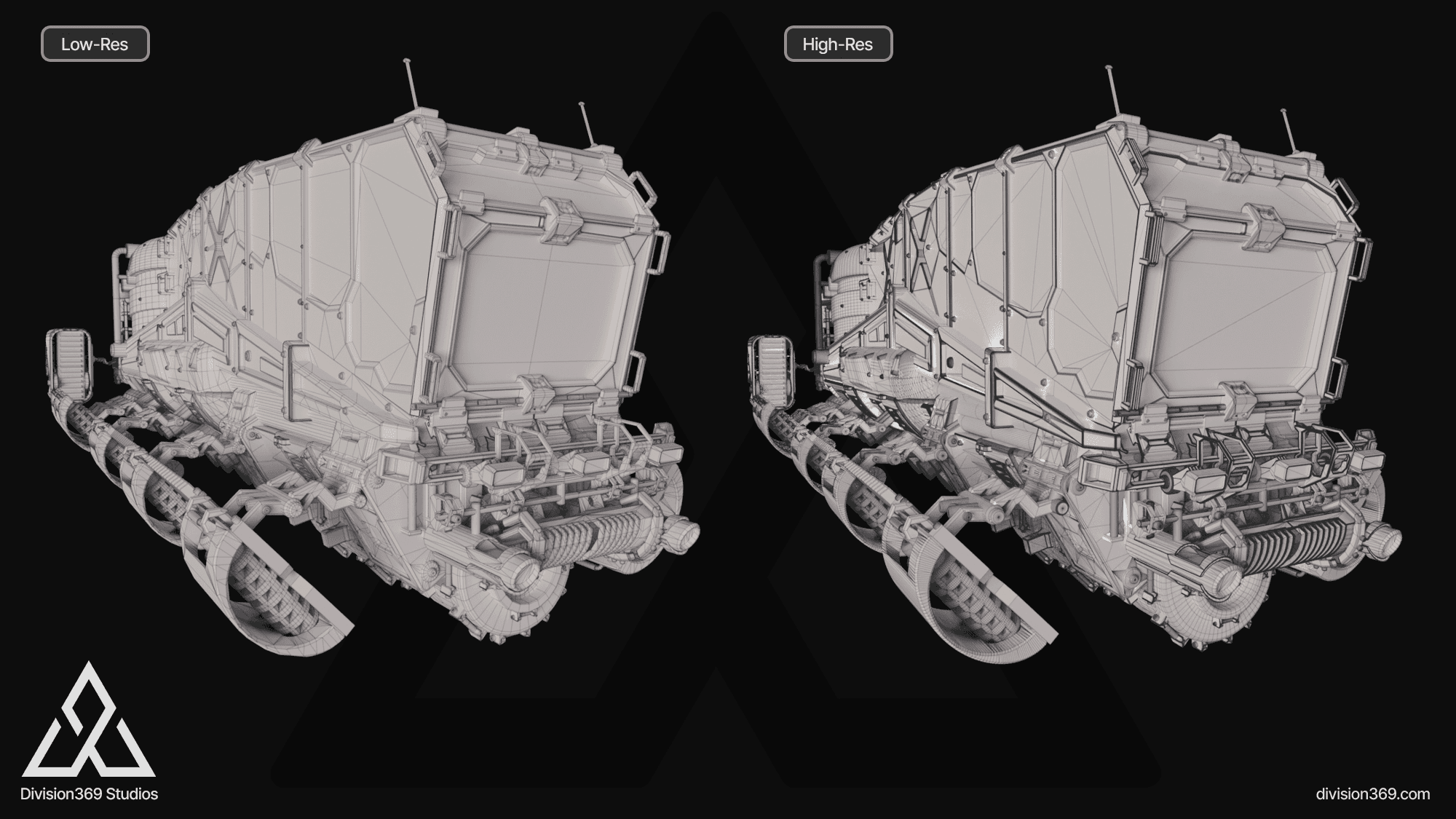Click the High-Res label button
Viewport: 1456px width, 819px height.
(x=838, y=44)
